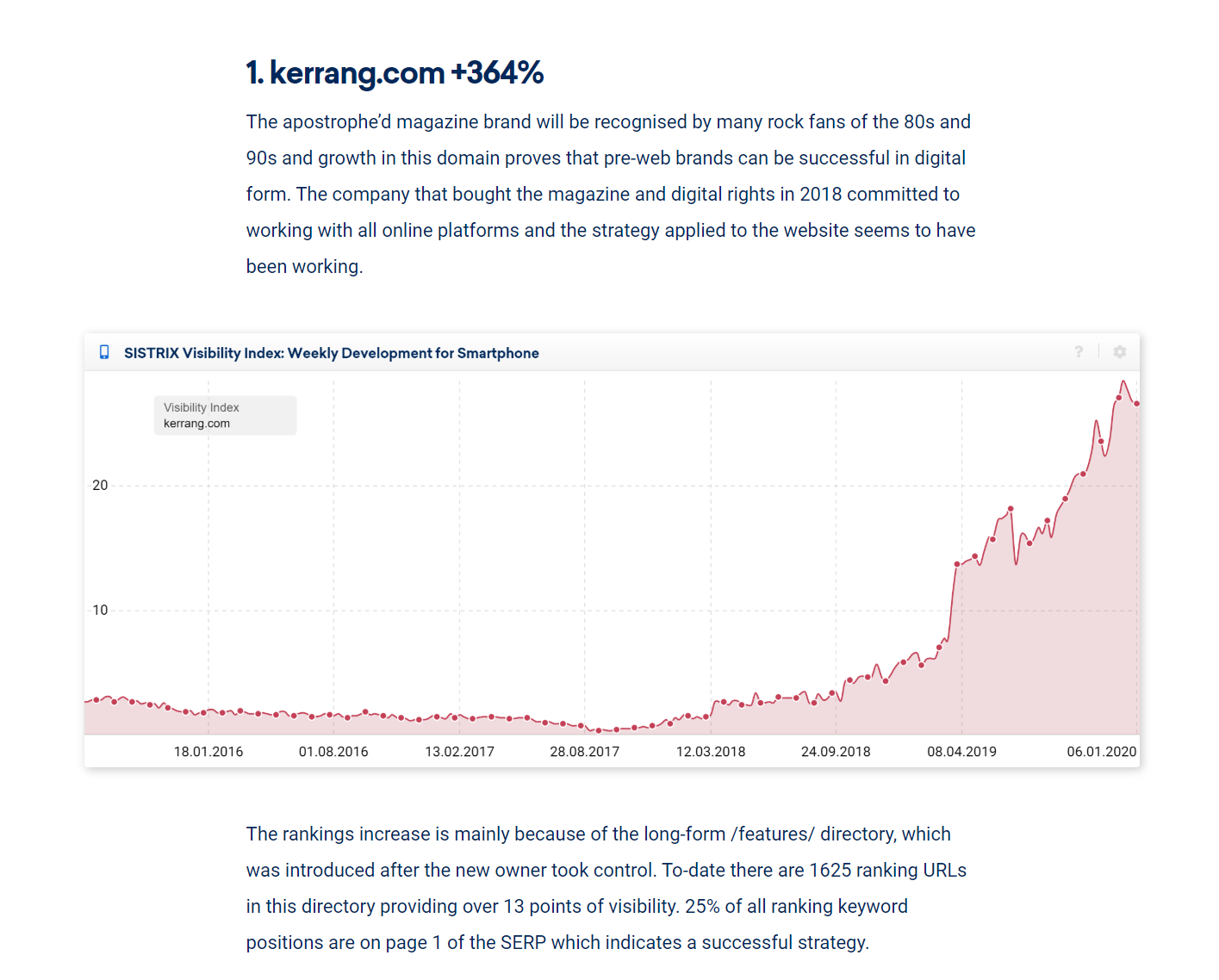
Task: Click the Visibility Index kerrang.com legend box
Action: click(x=225, y=415)
